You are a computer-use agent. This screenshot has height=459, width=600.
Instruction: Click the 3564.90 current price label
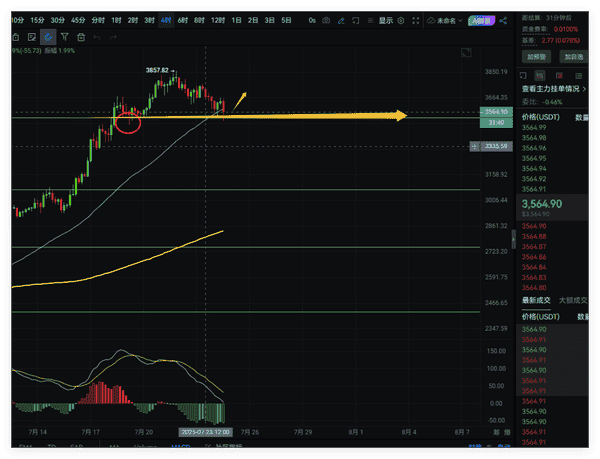coord(542,201)
